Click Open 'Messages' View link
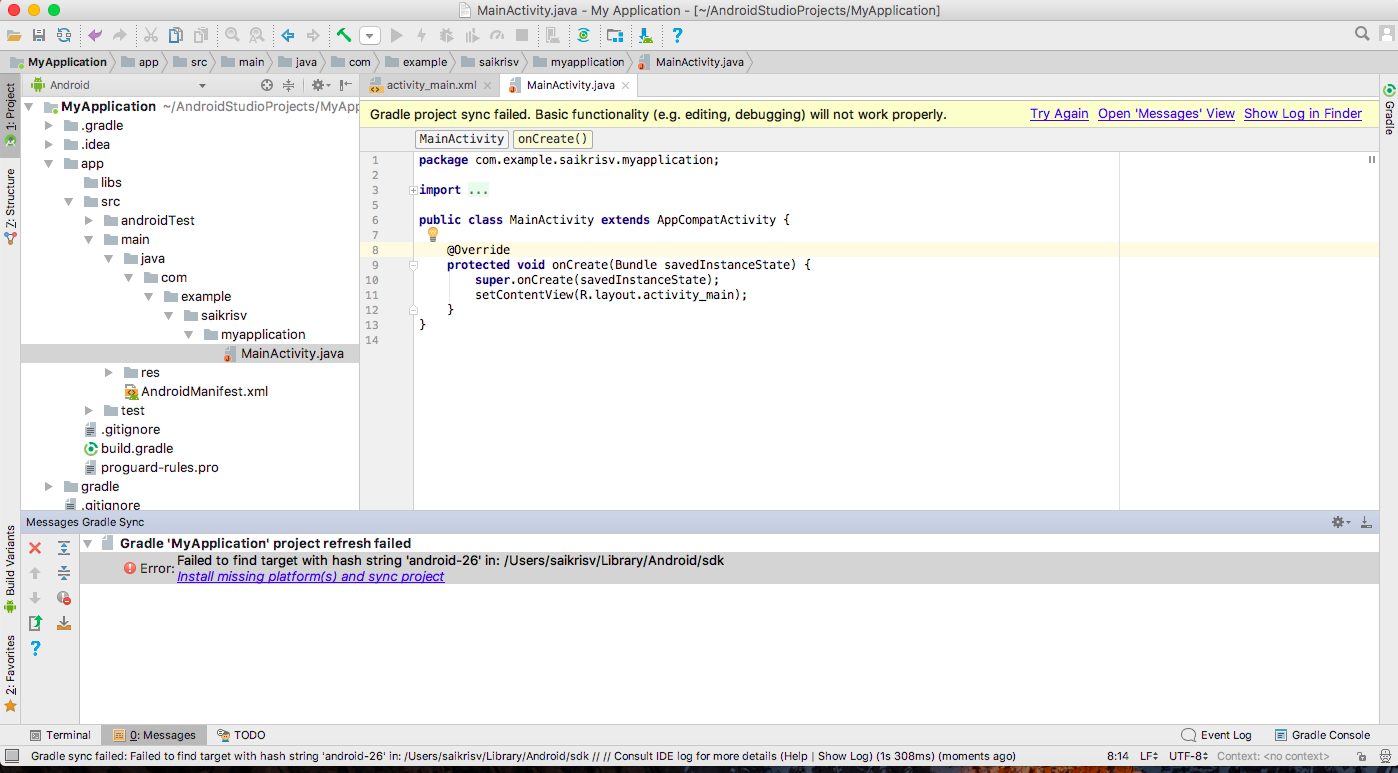This screenshot has height=773, width=1398. click(1166, 114)
